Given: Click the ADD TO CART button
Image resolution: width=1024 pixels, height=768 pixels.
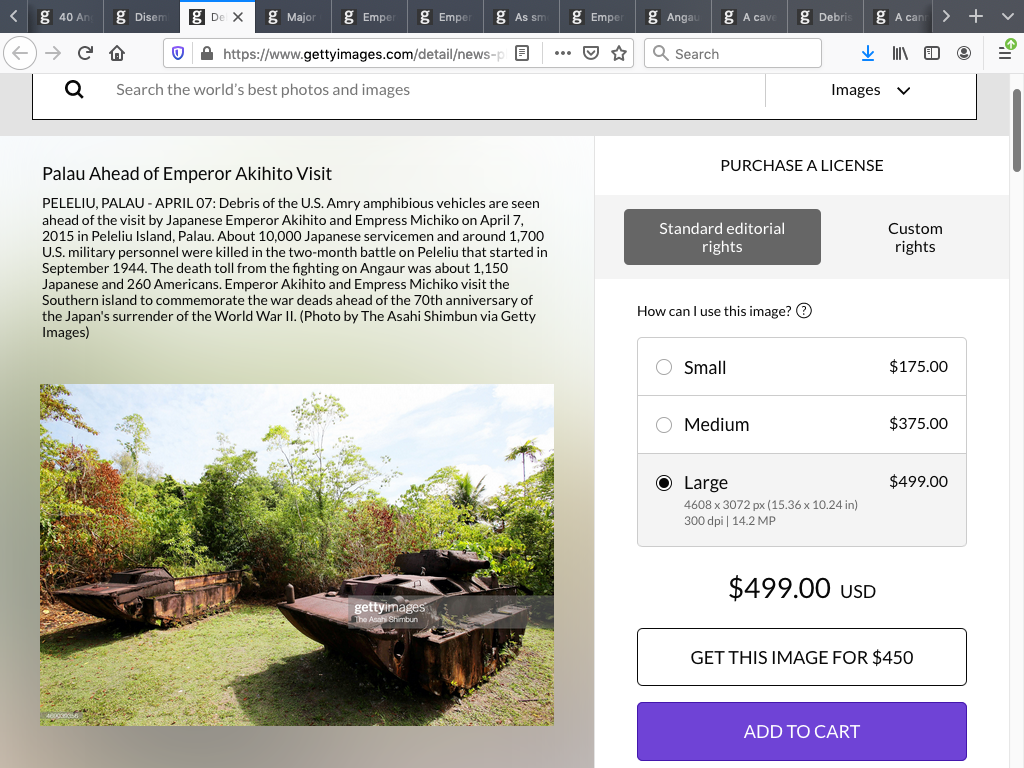Looking at the screenshot, I should (801, 731).
